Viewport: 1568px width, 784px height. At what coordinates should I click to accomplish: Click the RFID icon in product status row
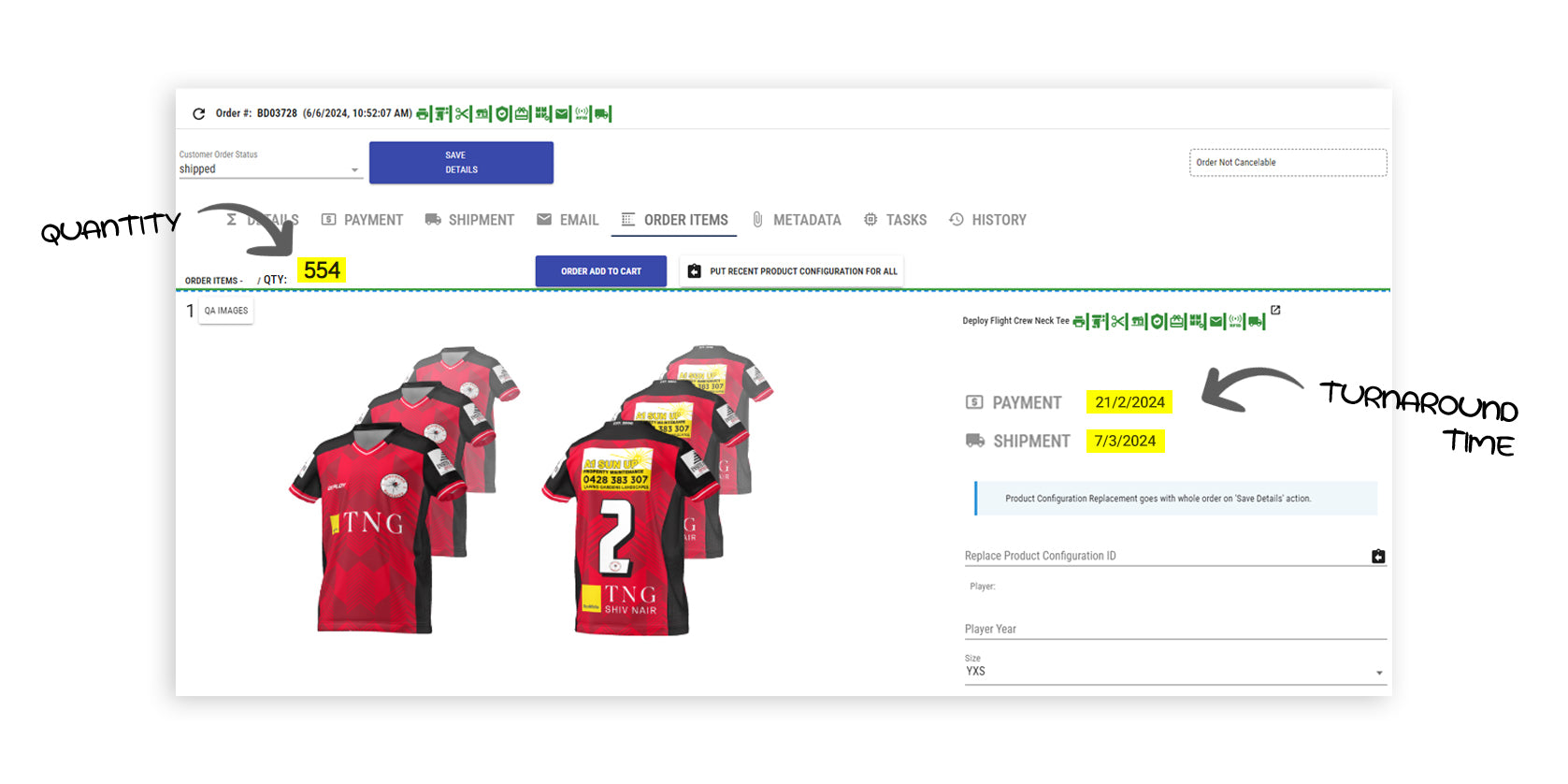point(1236,322)
